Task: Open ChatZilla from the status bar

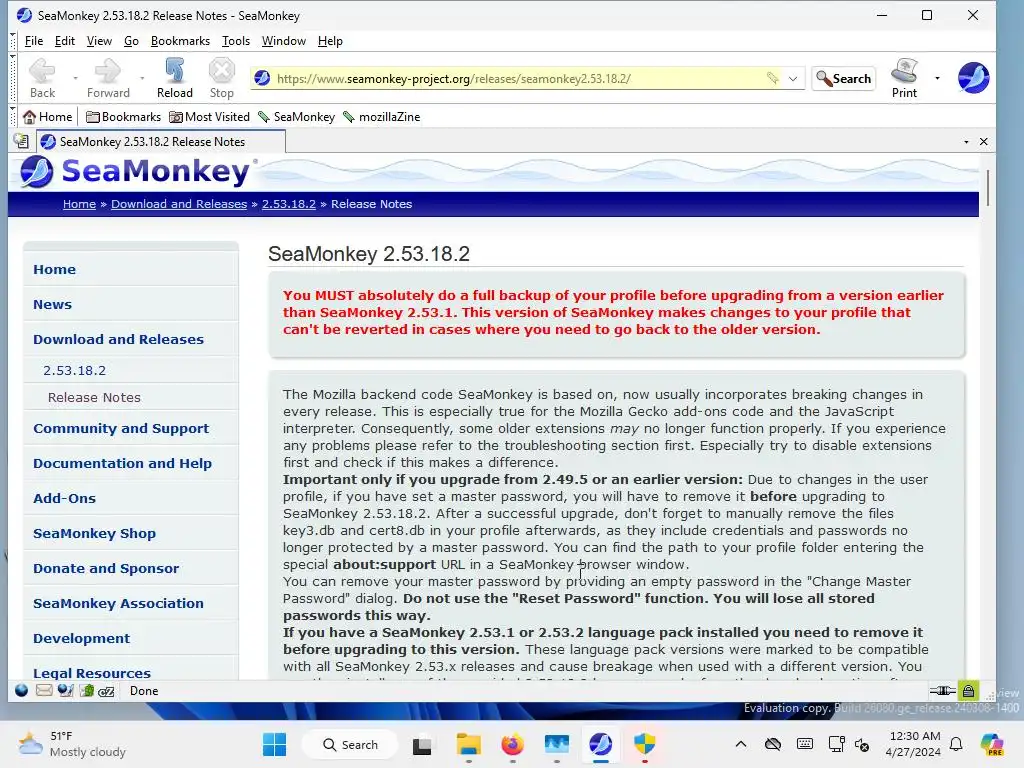Action: click(106, 690)
